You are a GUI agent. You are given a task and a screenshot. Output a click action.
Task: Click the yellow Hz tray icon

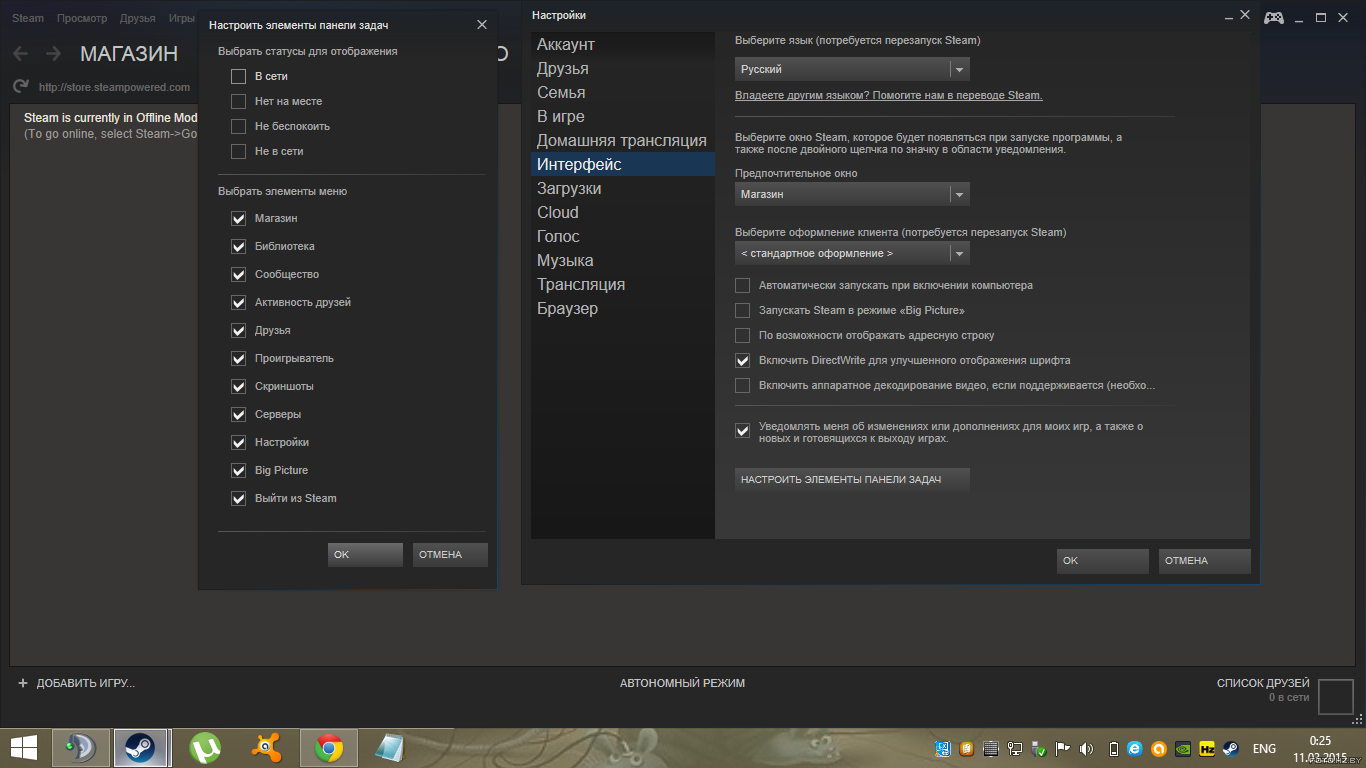pyautogui.click(x=1207, y=748)
